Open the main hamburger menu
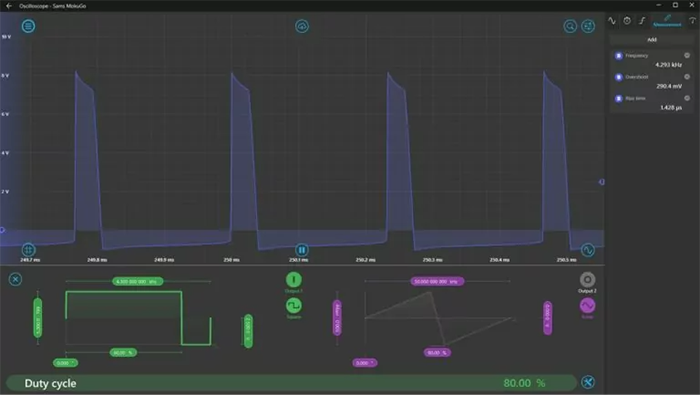Screen dimensions: 700x395 [28, 26]
